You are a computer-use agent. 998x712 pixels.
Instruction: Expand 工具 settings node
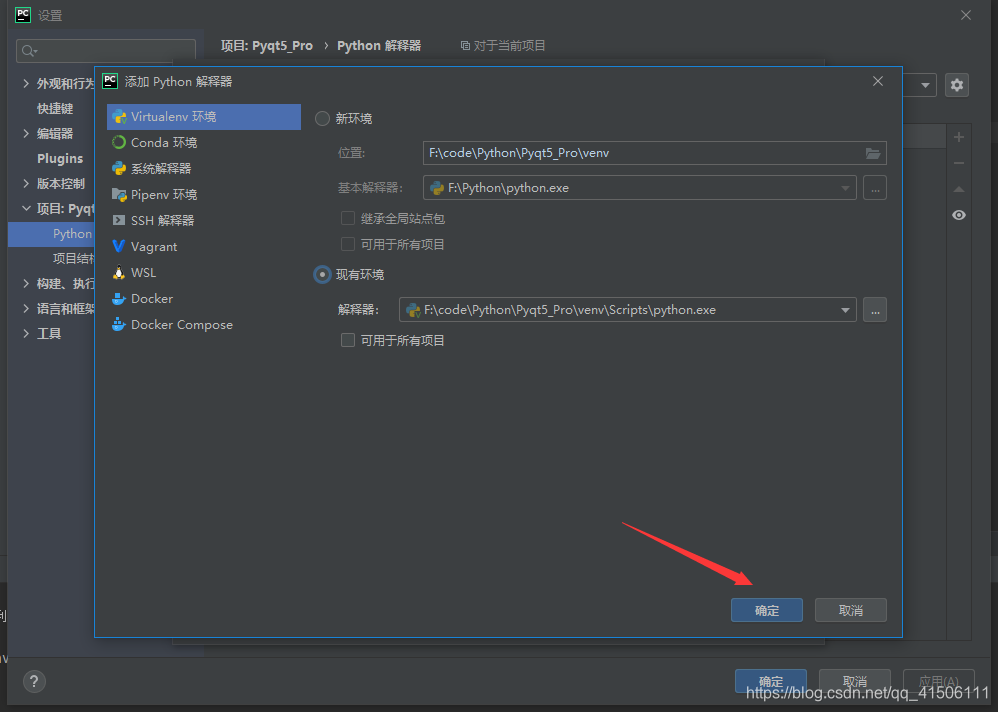coord(26,333)
